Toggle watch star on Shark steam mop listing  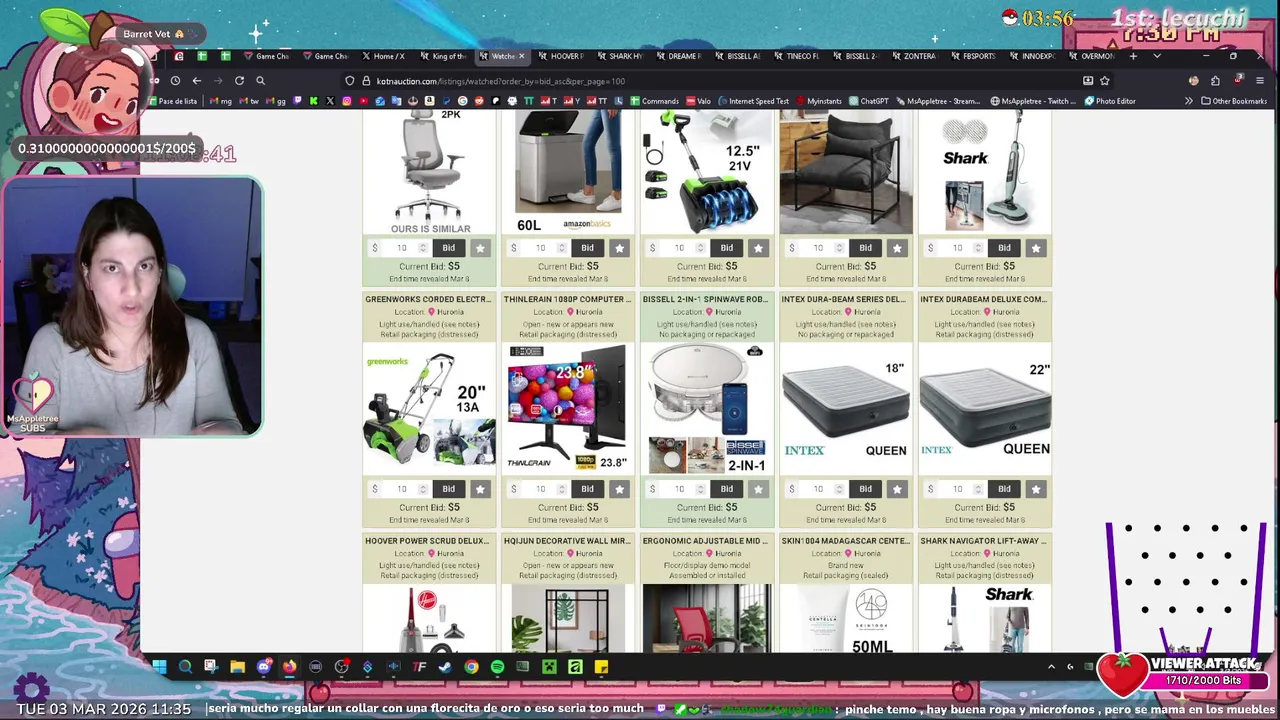click(x=1036, y=248)
